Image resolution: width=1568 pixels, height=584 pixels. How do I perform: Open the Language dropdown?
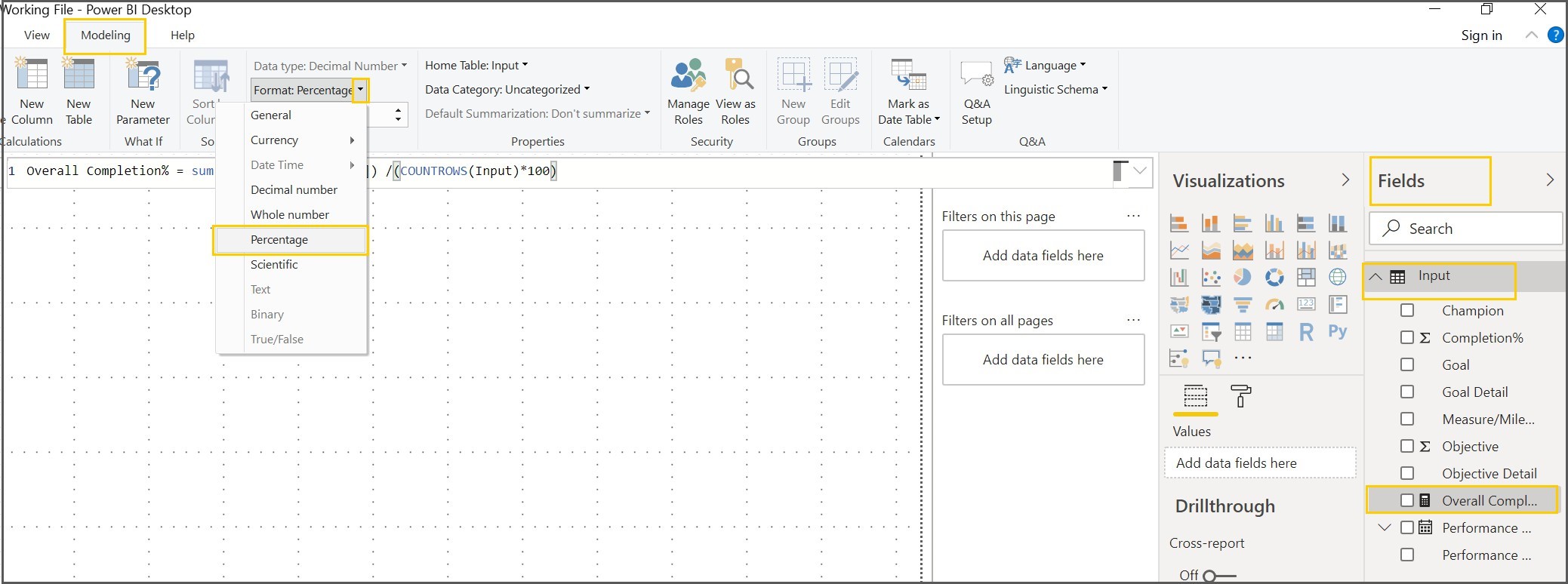[x=1045, y=66]
